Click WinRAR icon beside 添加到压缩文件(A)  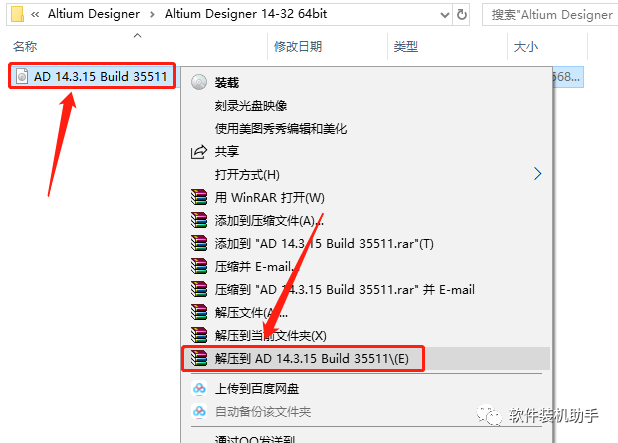point(199,220)
